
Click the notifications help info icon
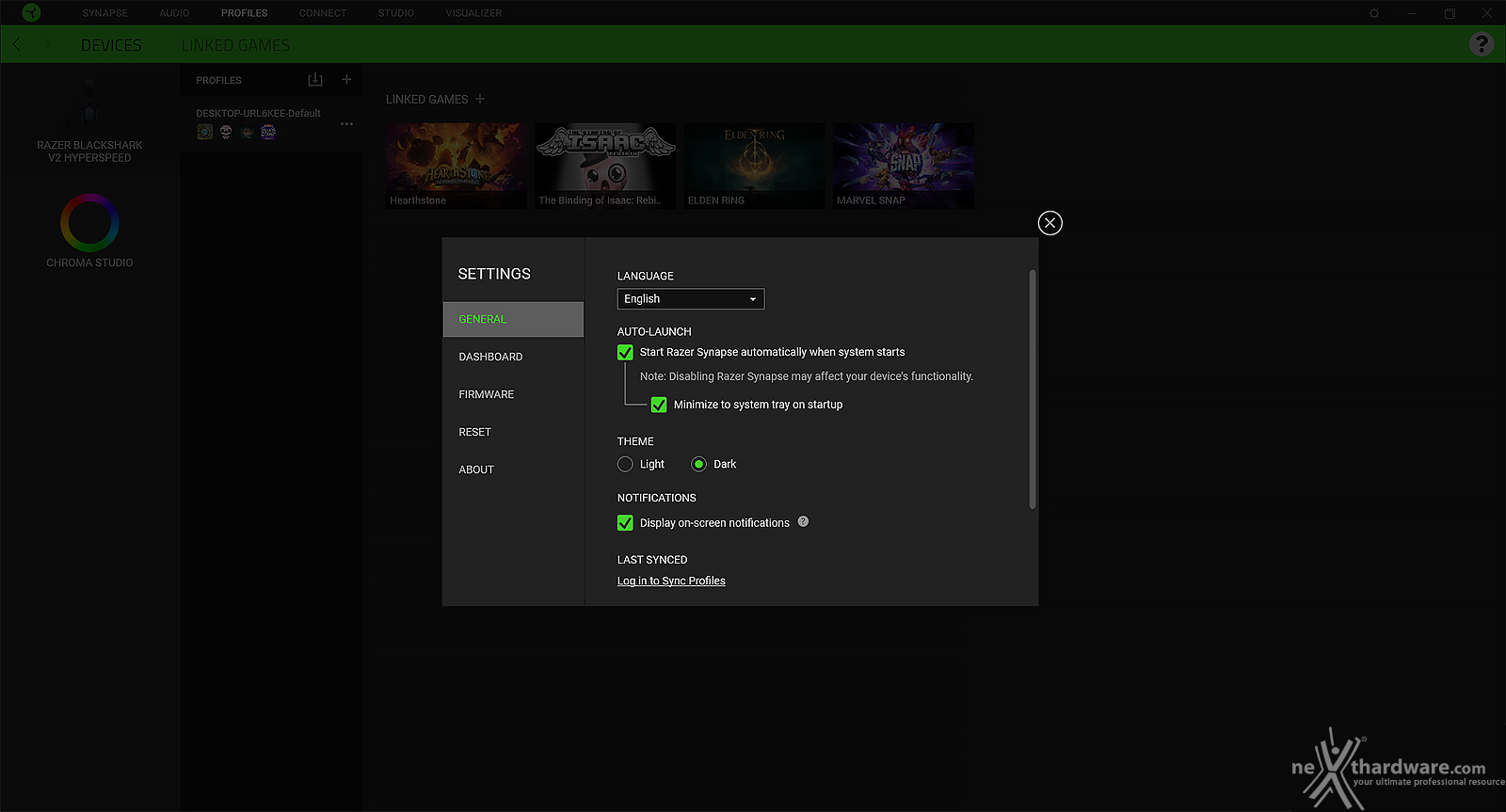pyautogui.click(x=803, y=521)
